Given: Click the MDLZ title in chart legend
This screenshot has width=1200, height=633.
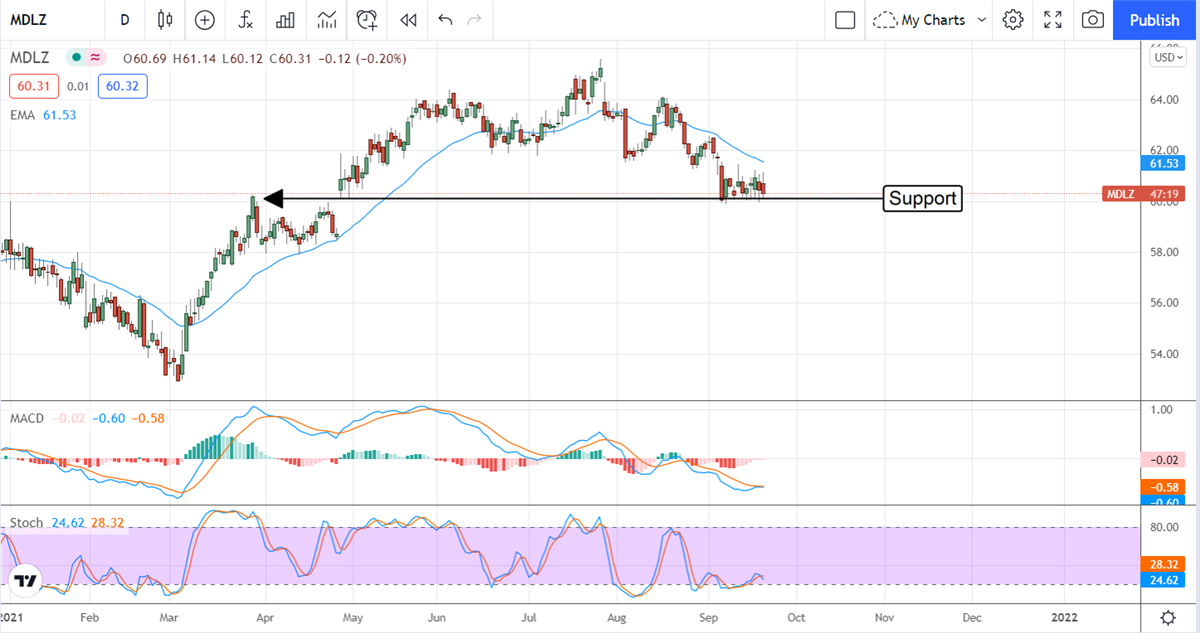Looking at the screenshot, I should point(31,58).
